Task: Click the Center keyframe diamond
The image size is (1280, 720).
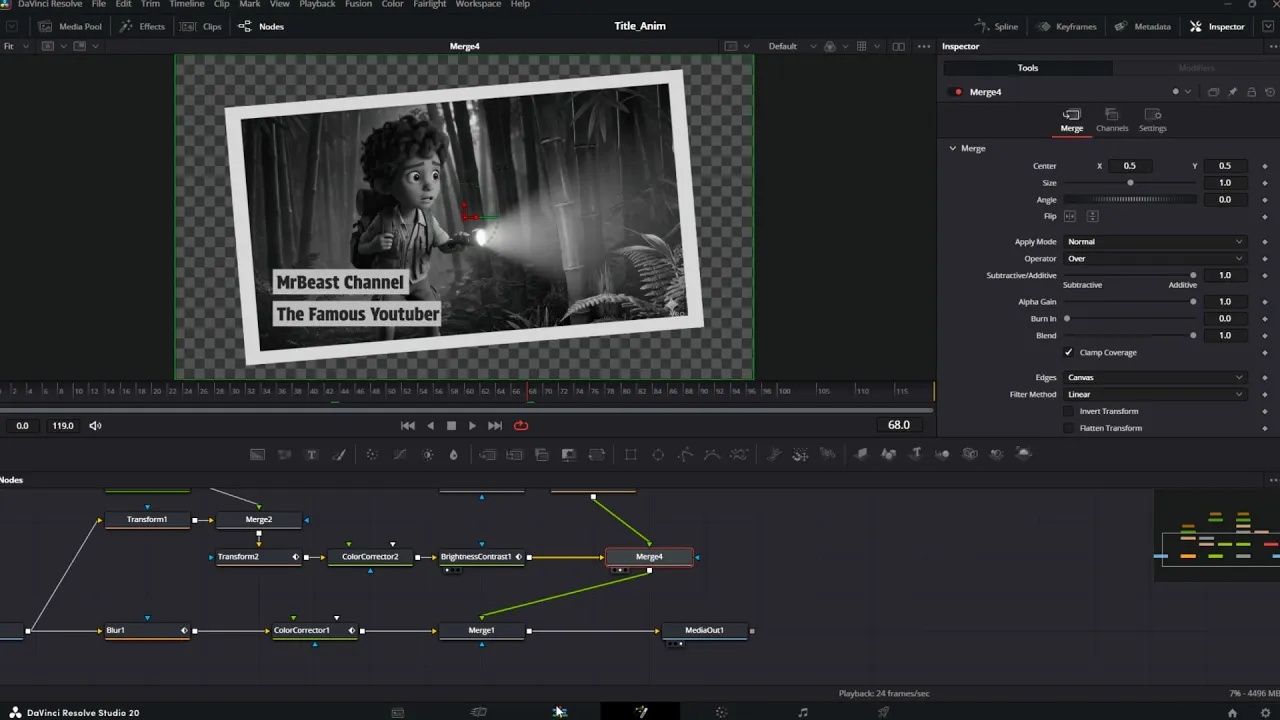Action: tap(1265, 166)
